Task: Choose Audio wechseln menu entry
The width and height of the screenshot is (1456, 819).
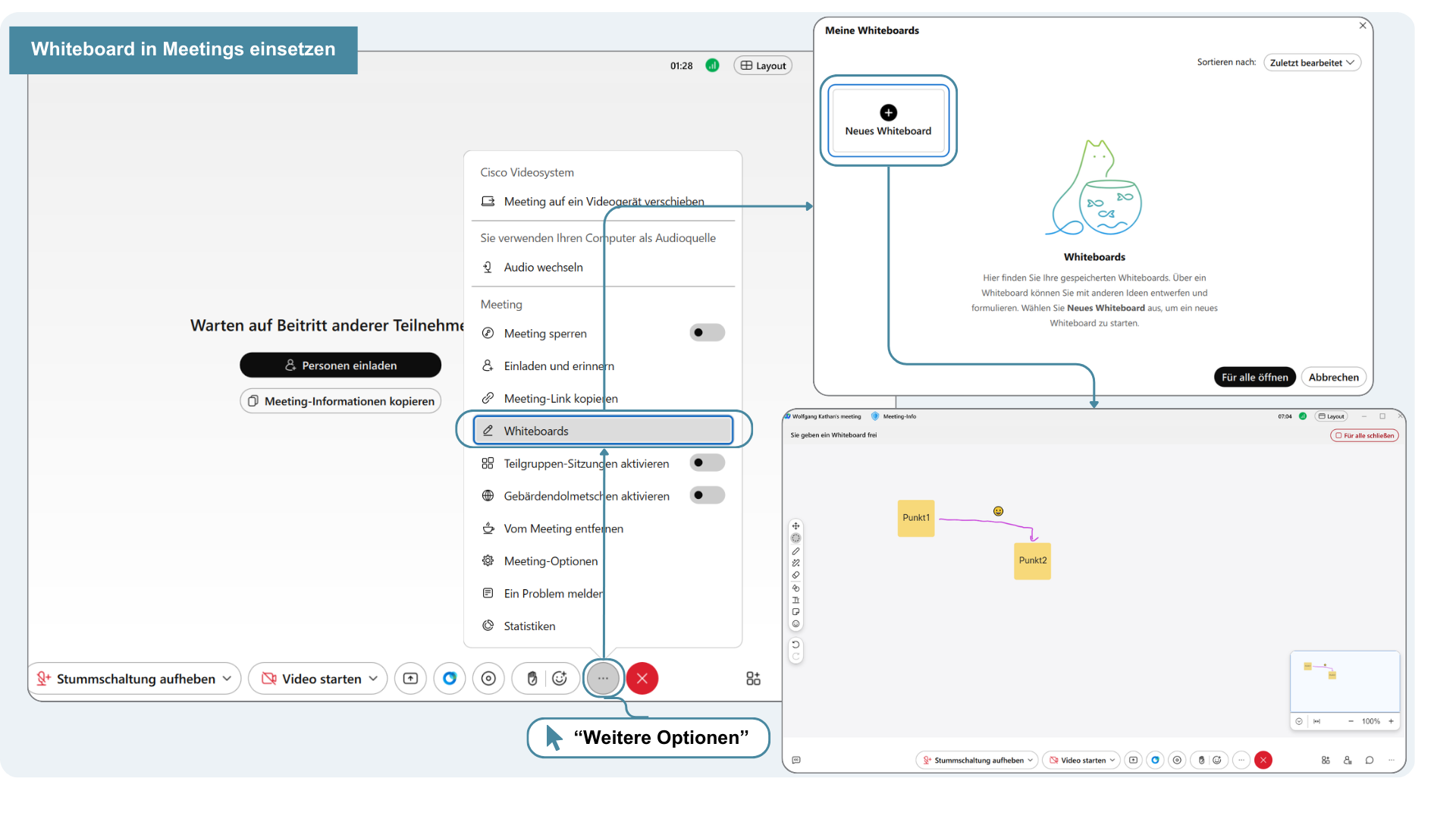Action: (604, 268)
